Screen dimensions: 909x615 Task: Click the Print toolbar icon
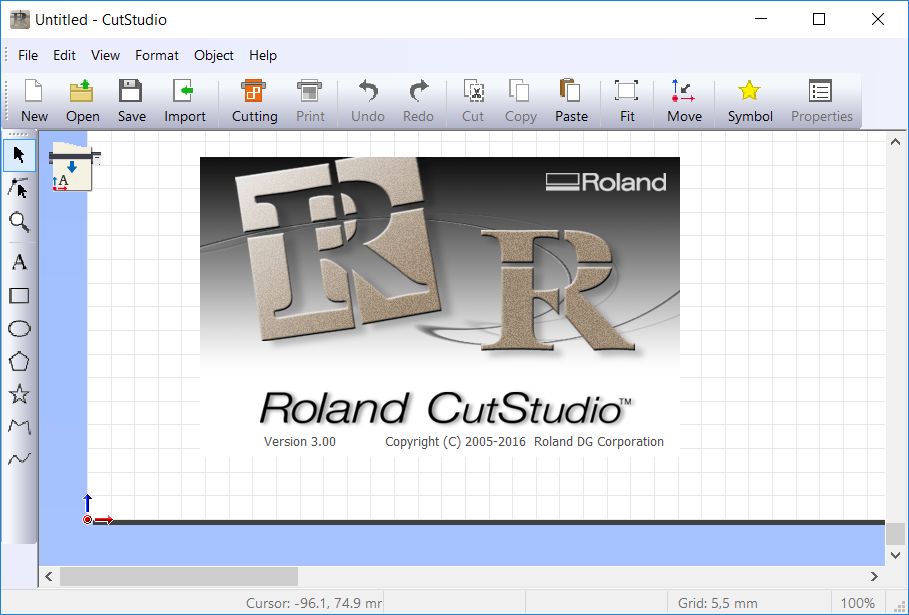(x=310, y=100)
